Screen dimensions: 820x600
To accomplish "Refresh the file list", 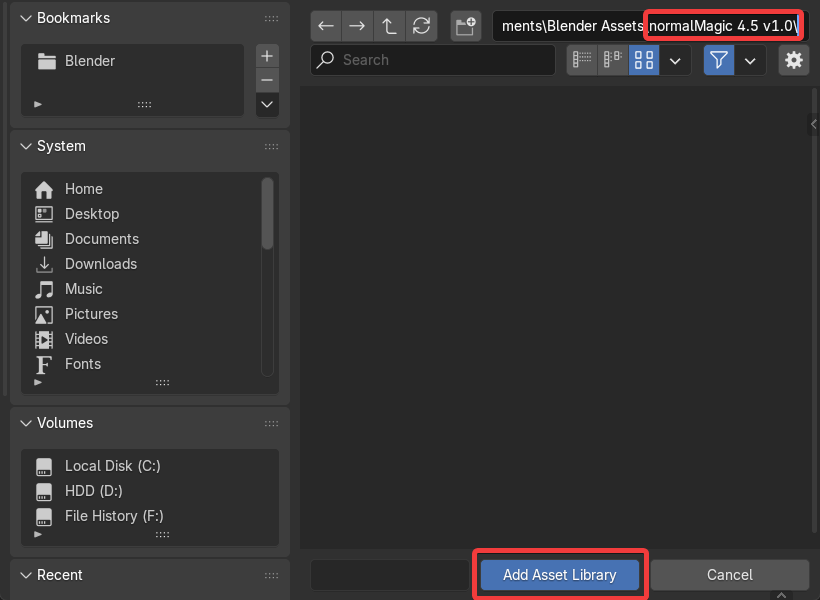I will click(421, 26).
